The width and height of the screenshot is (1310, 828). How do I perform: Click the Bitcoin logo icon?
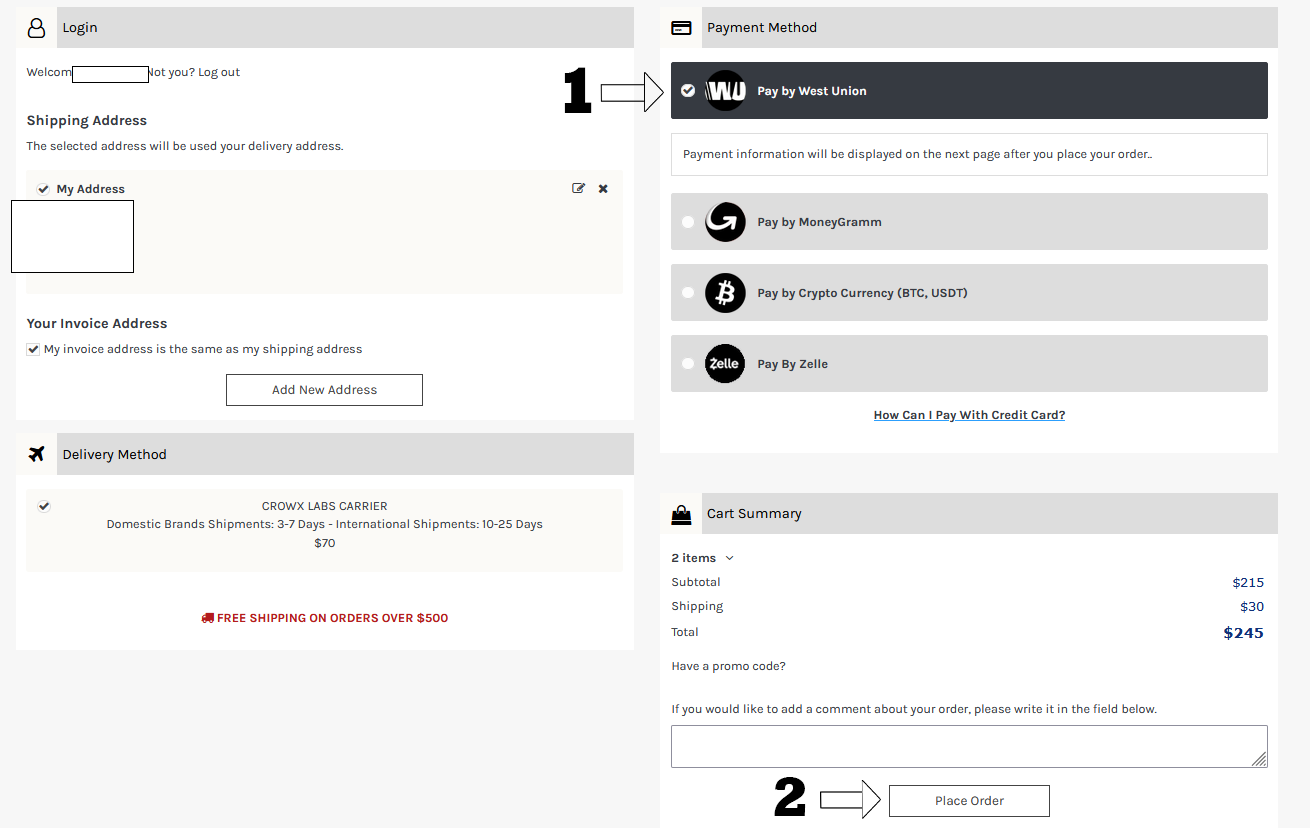[725, 293]
